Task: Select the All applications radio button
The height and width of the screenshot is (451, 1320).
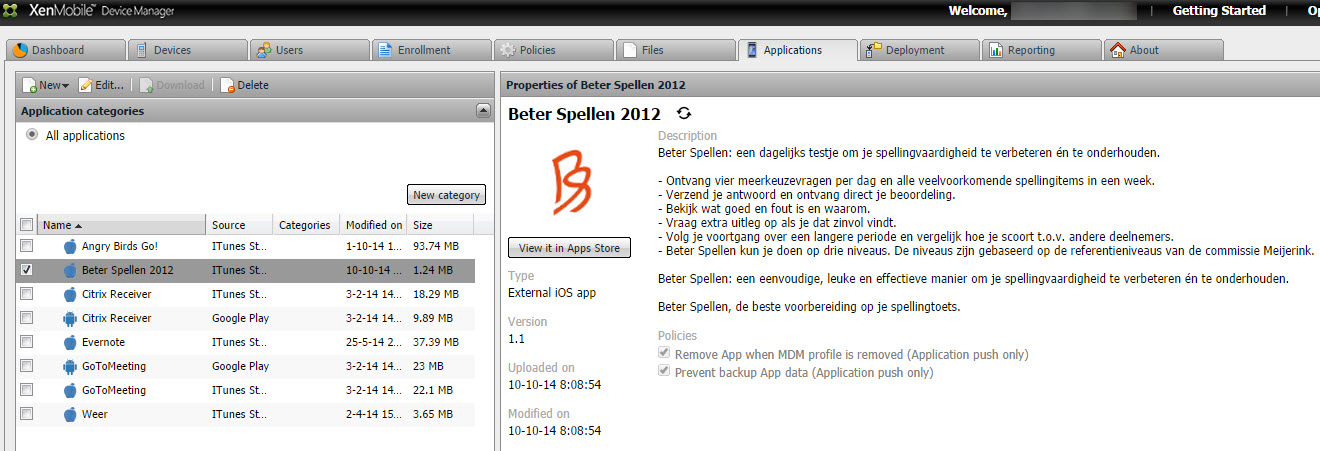Action: click(x=32, y=135)
